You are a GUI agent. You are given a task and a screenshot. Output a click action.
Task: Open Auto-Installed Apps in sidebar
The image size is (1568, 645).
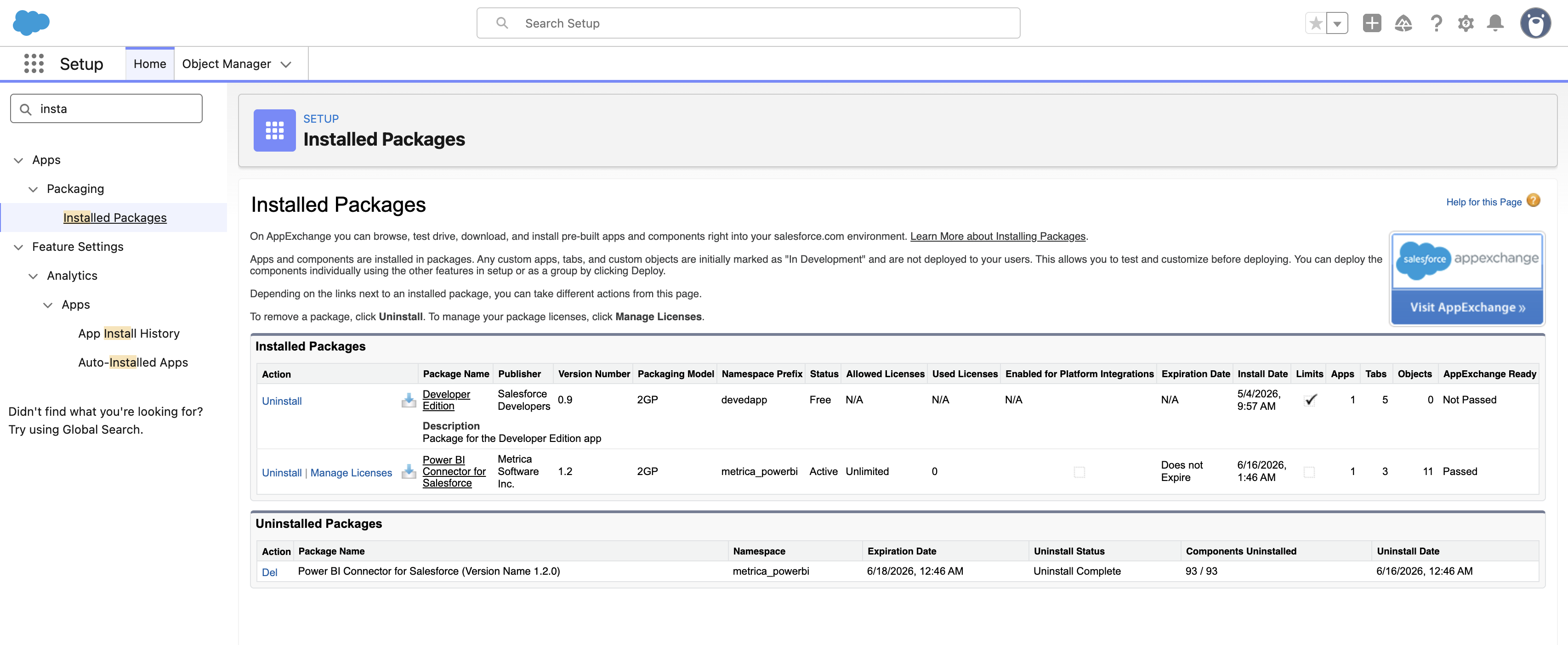pos(133,362)
